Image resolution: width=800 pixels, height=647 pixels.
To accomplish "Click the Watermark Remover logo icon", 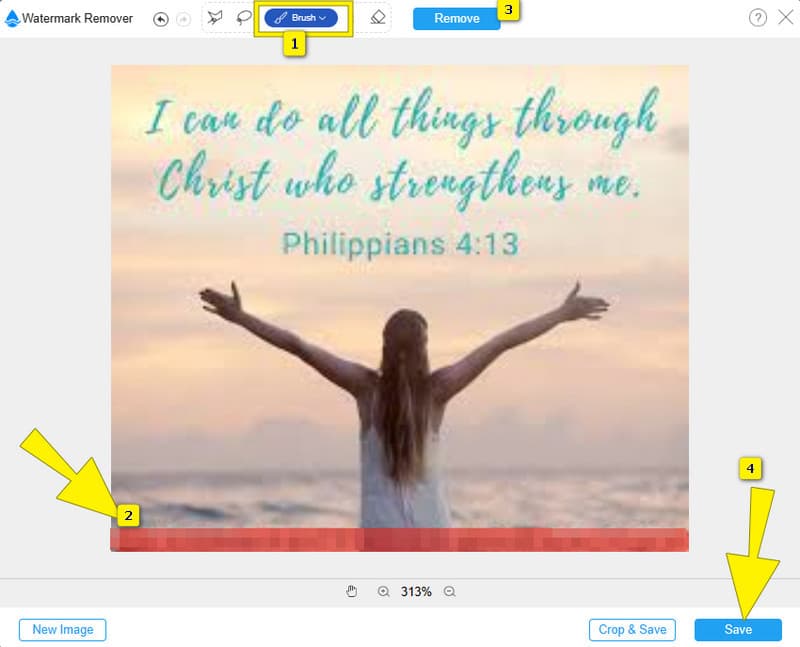I will (11, 18).
